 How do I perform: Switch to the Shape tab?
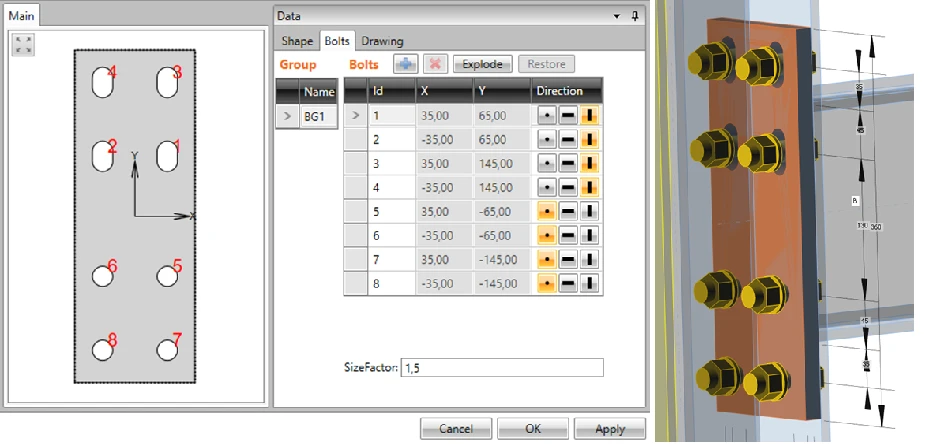point(297,41)
